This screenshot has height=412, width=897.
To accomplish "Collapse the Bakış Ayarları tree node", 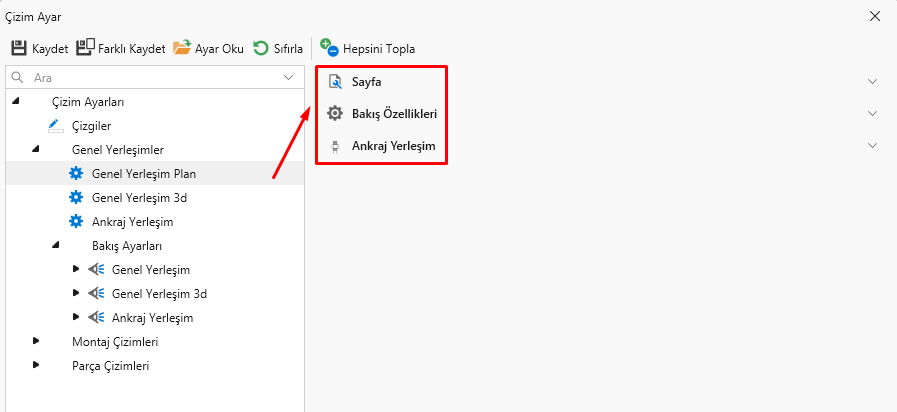I will [56, 246].
